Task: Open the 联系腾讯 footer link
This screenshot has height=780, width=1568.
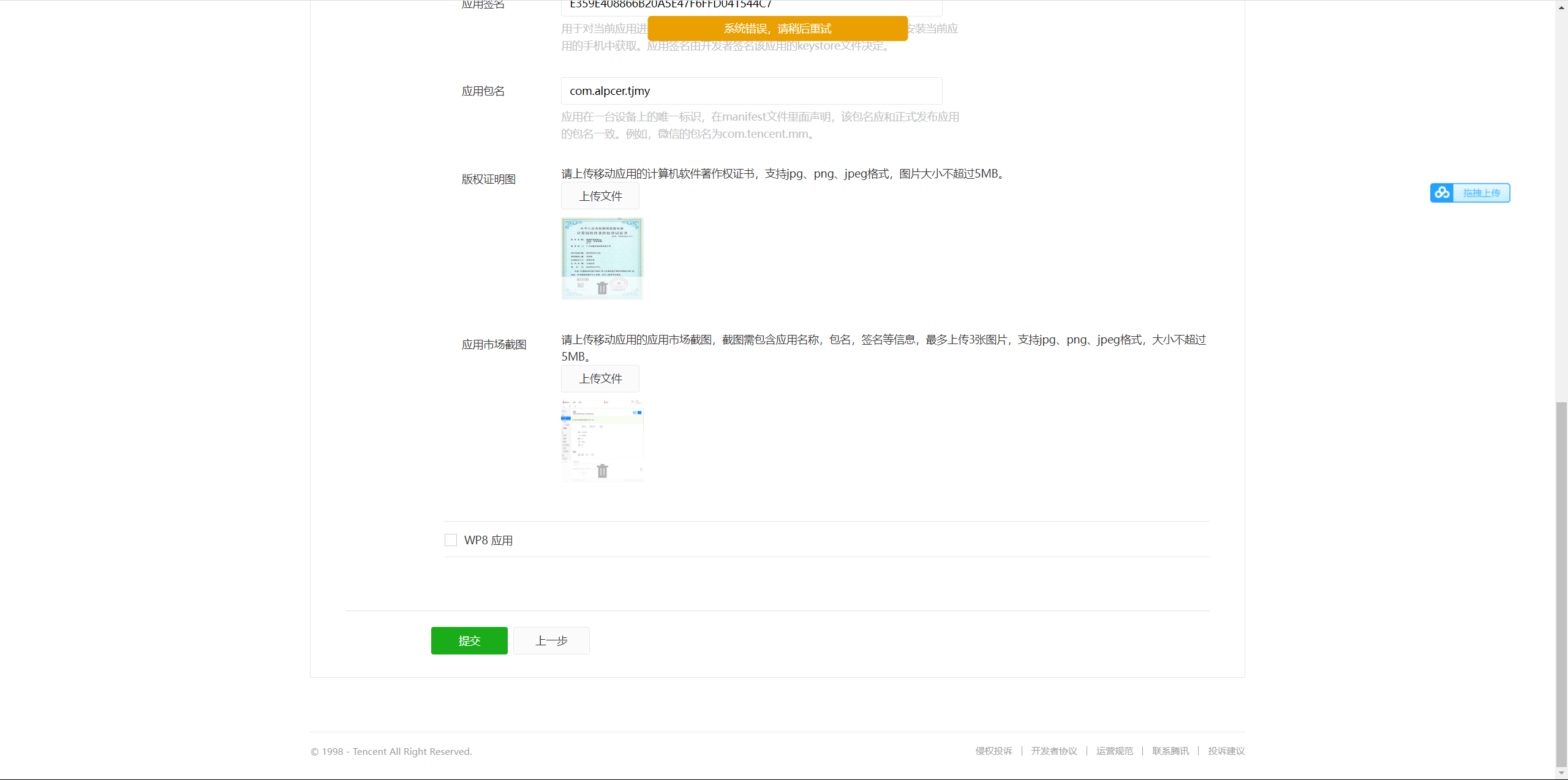Action: click(1170, 751)
